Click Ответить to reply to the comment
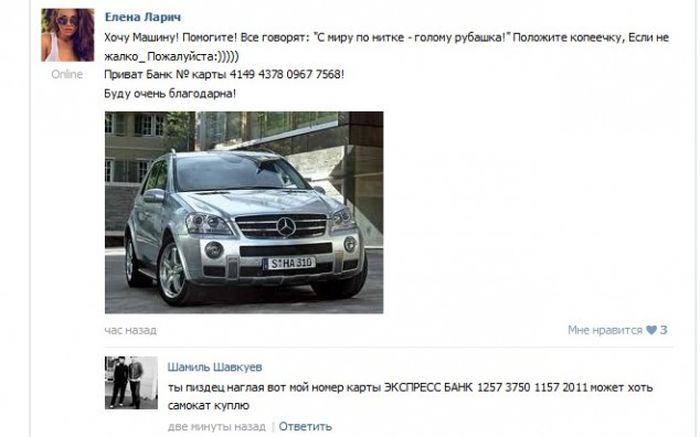This screenshot has height=437, width=700. pyautogui.click(x=305, y=426)
